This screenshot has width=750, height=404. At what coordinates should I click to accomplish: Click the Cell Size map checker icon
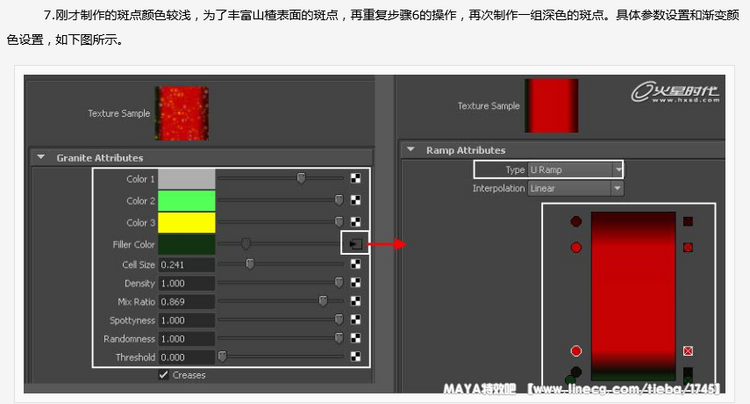(x=355, y=265)
